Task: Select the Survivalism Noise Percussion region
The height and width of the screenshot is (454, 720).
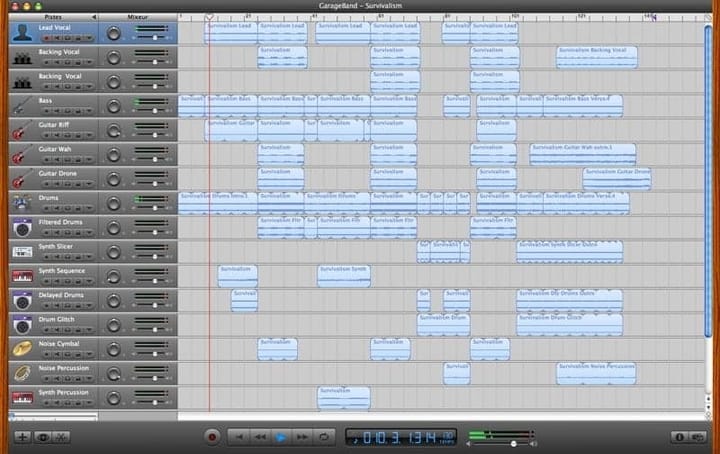Action: point(596,373)
